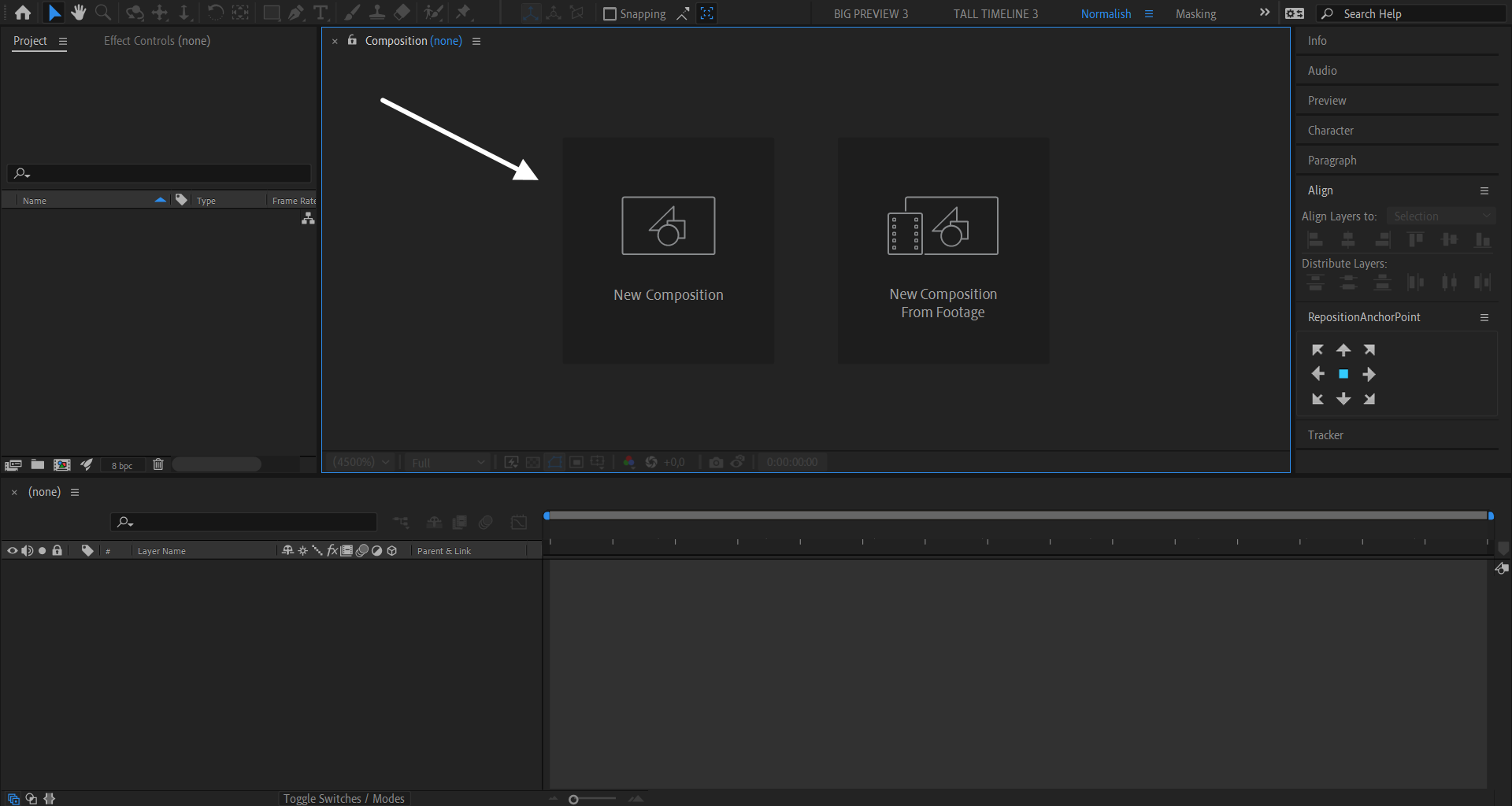
Task: Open the Full resolution dropdown
Action: [x=446, y=462]
